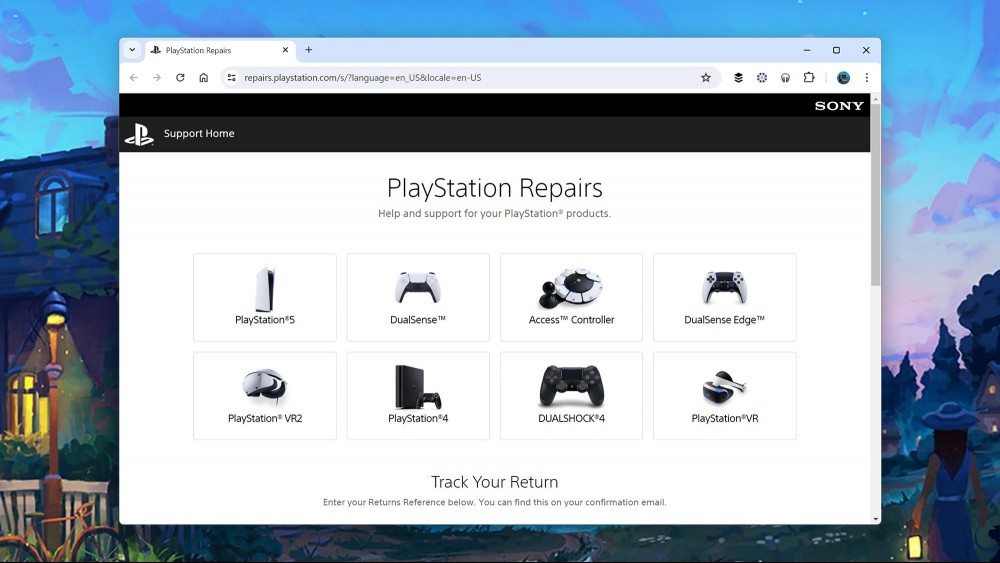This screenshot has height=563, width=1000.
Task: Open Chrome's three-dot menu
Action: click(x=866, y=78)
